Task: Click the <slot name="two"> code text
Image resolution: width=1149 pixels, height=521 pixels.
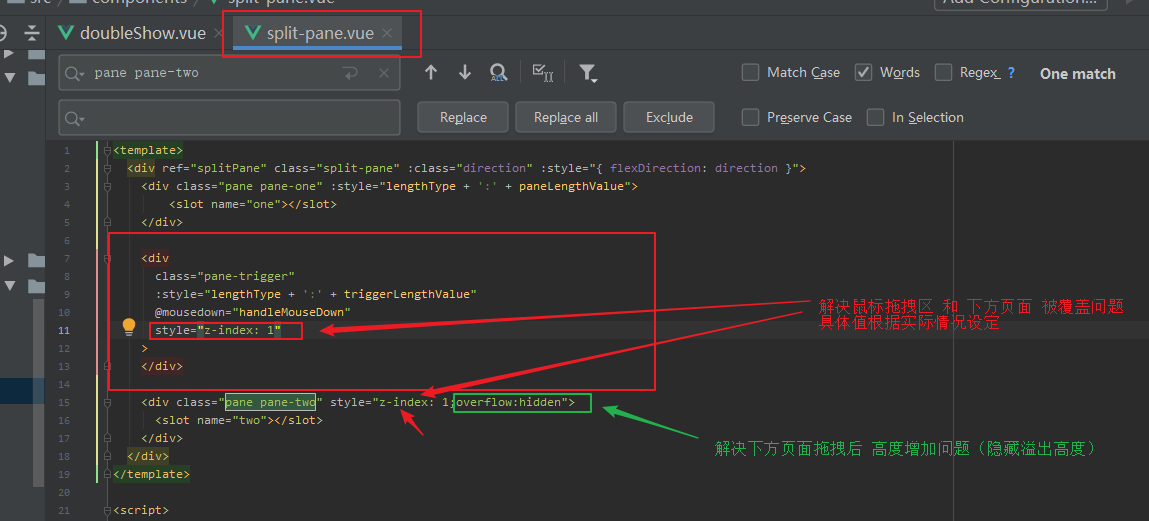Action: point(239,421)
